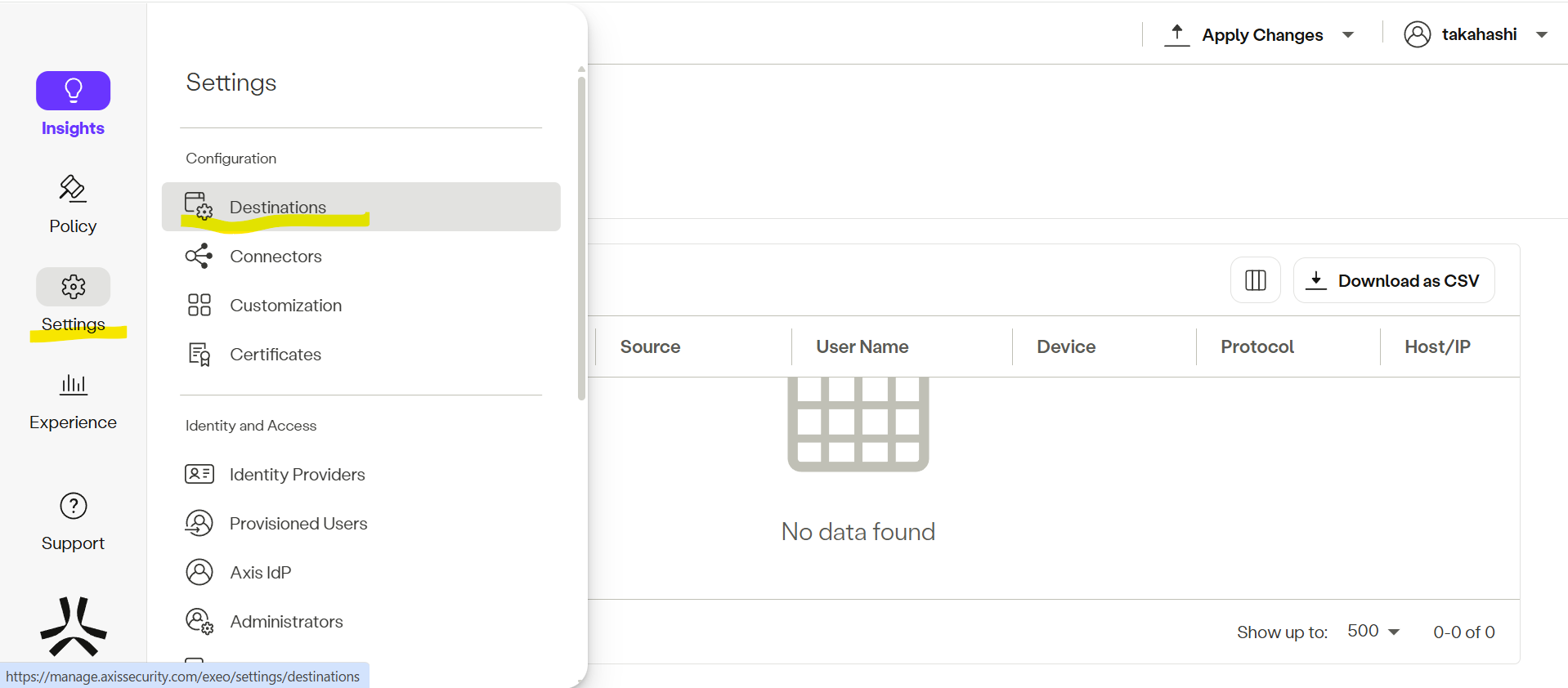Click the user avatar icon
Screen dimensions: 1568x688
(x=1417, y=34)
